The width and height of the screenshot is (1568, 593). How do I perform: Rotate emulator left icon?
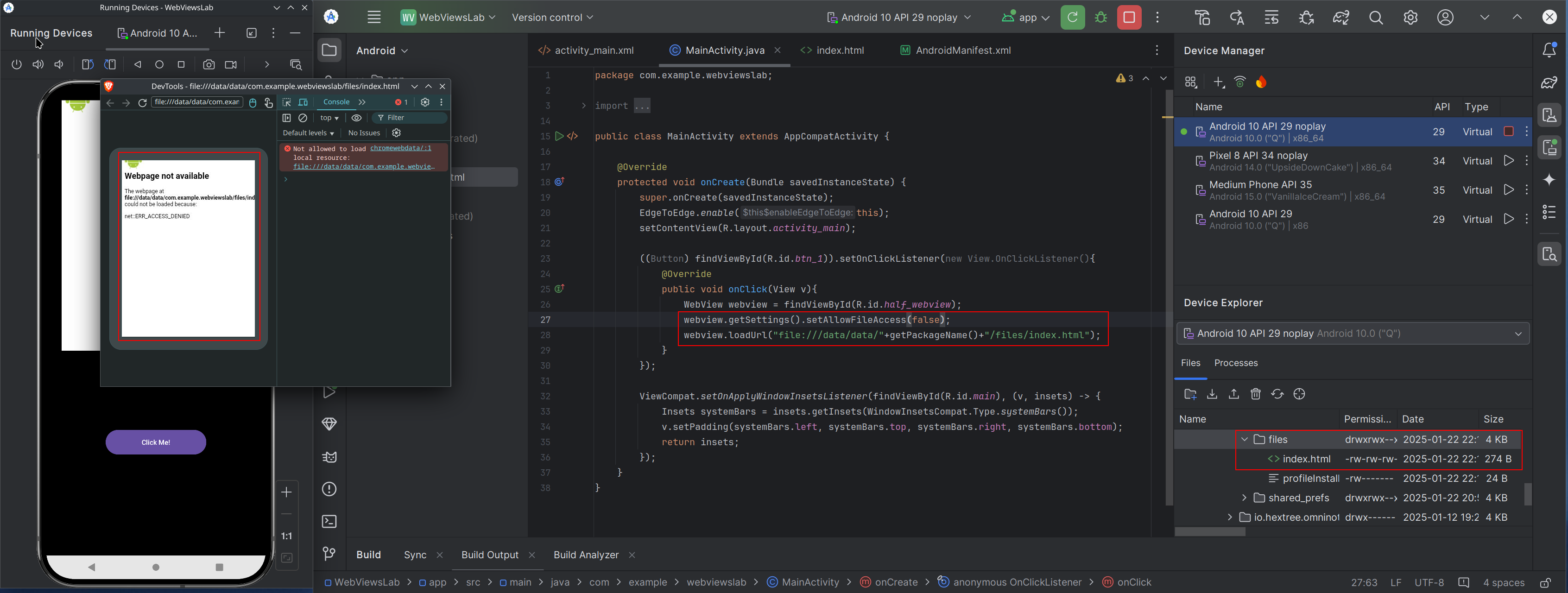click(88, 64)
